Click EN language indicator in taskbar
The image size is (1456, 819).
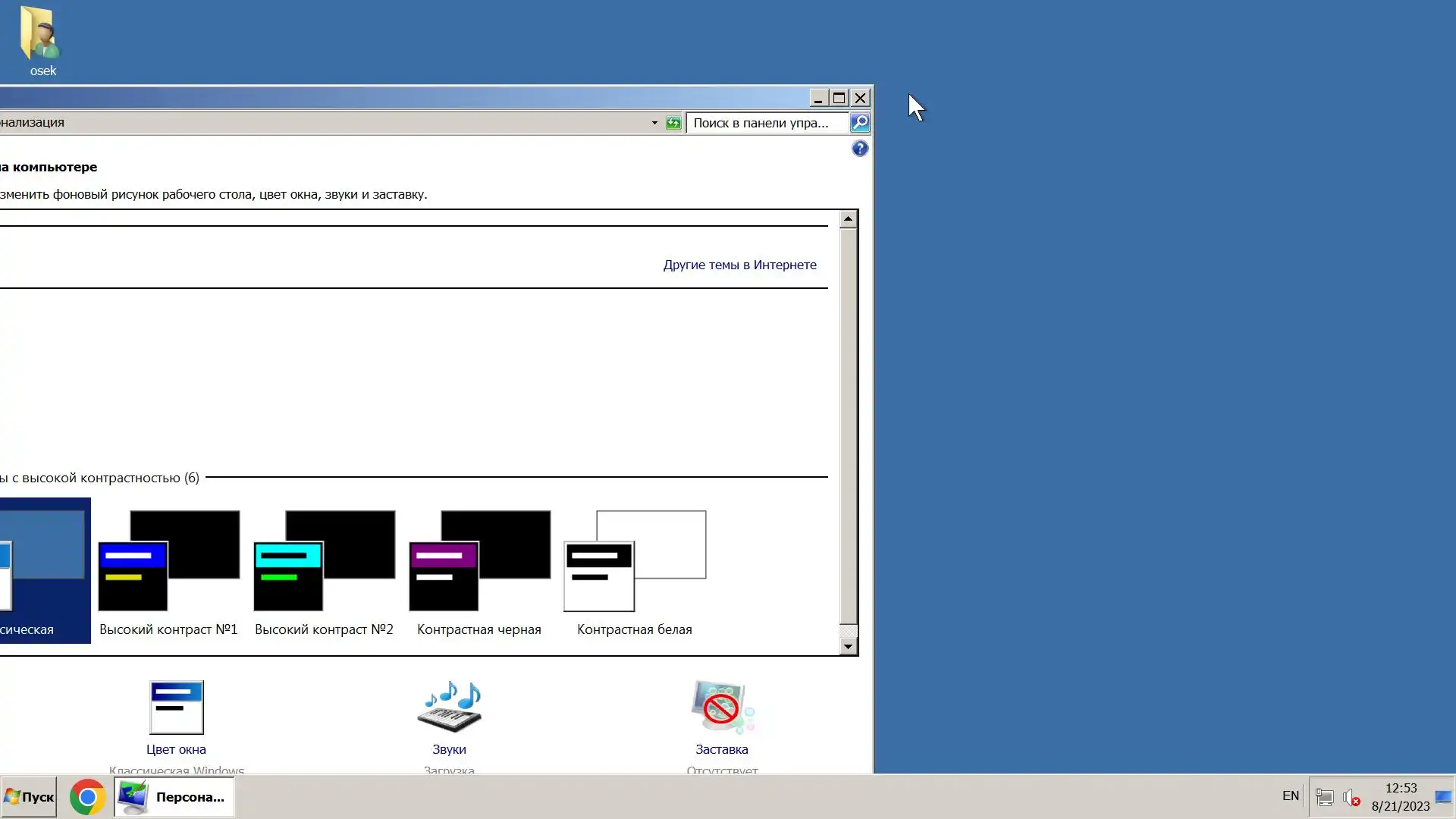[1290, 796]
